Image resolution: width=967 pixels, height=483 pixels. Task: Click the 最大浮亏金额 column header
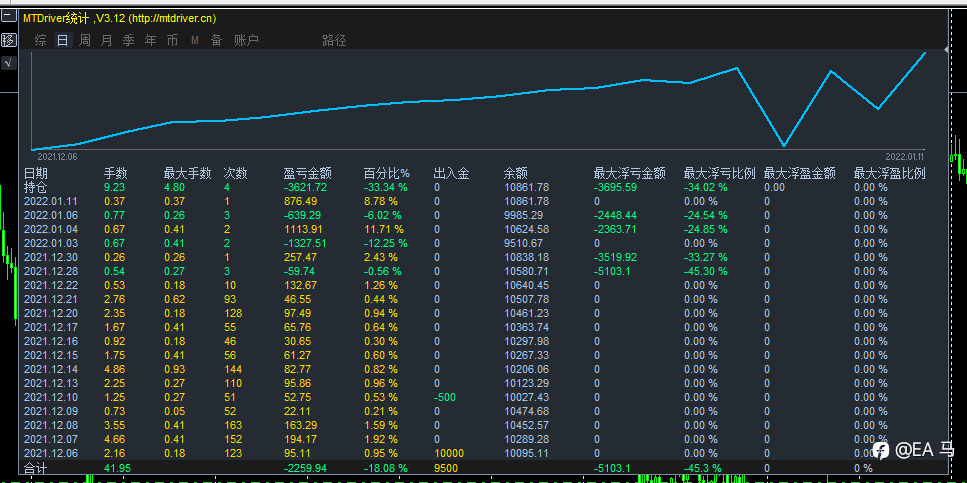(630, 174)
